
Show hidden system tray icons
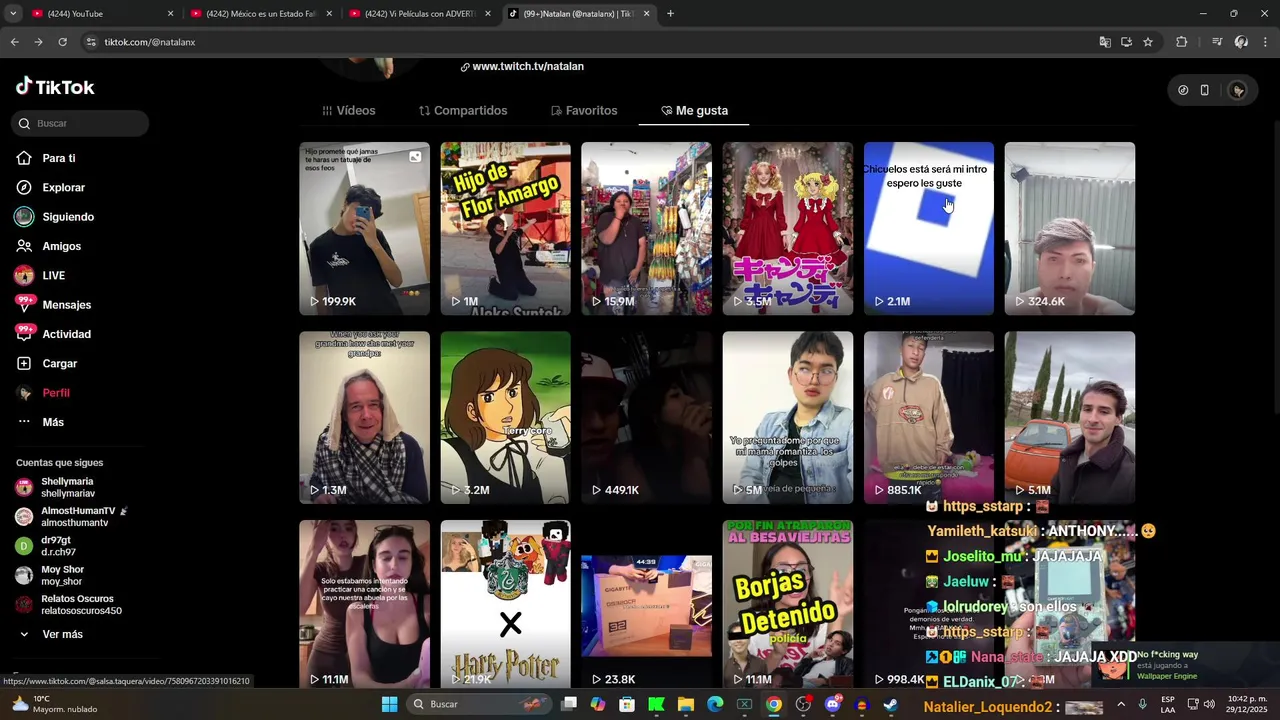click(1120, 704)
